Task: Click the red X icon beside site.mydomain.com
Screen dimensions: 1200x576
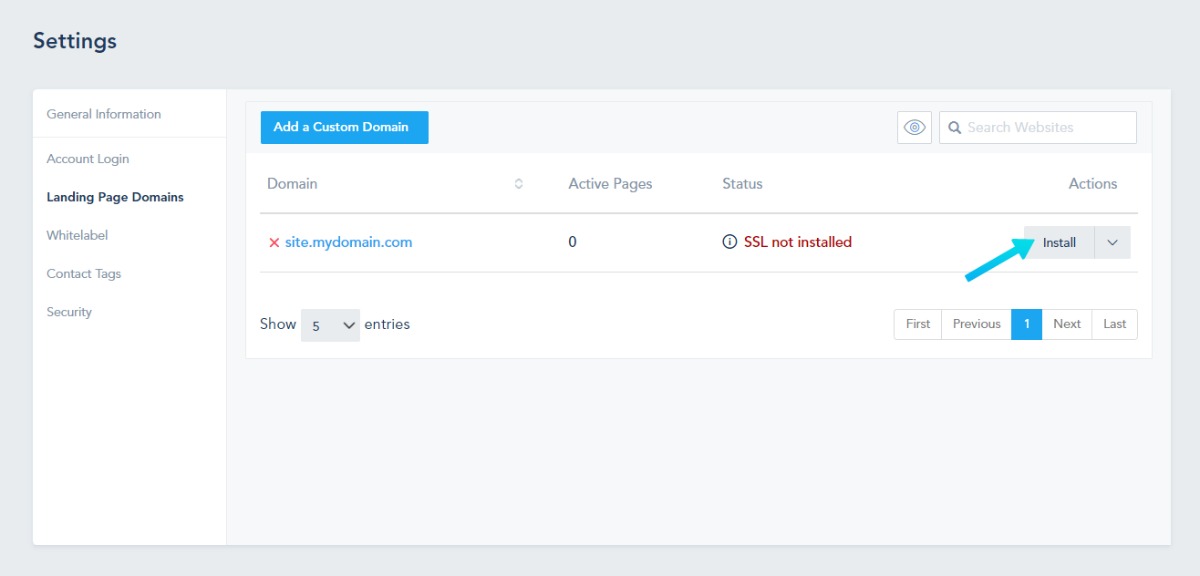Action: point(274,242)
